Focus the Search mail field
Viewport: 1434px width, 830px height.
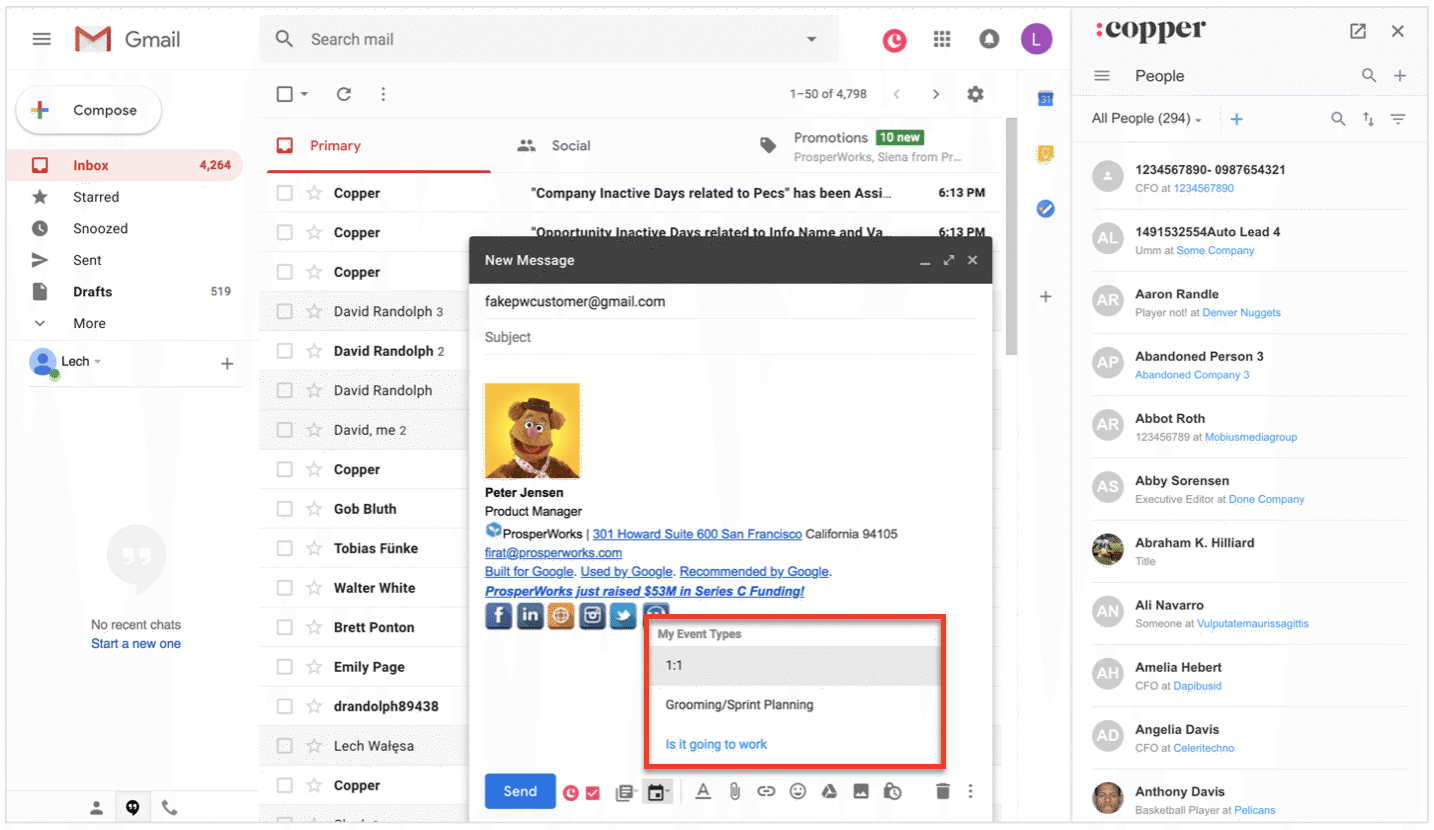(x=550, y=39)
